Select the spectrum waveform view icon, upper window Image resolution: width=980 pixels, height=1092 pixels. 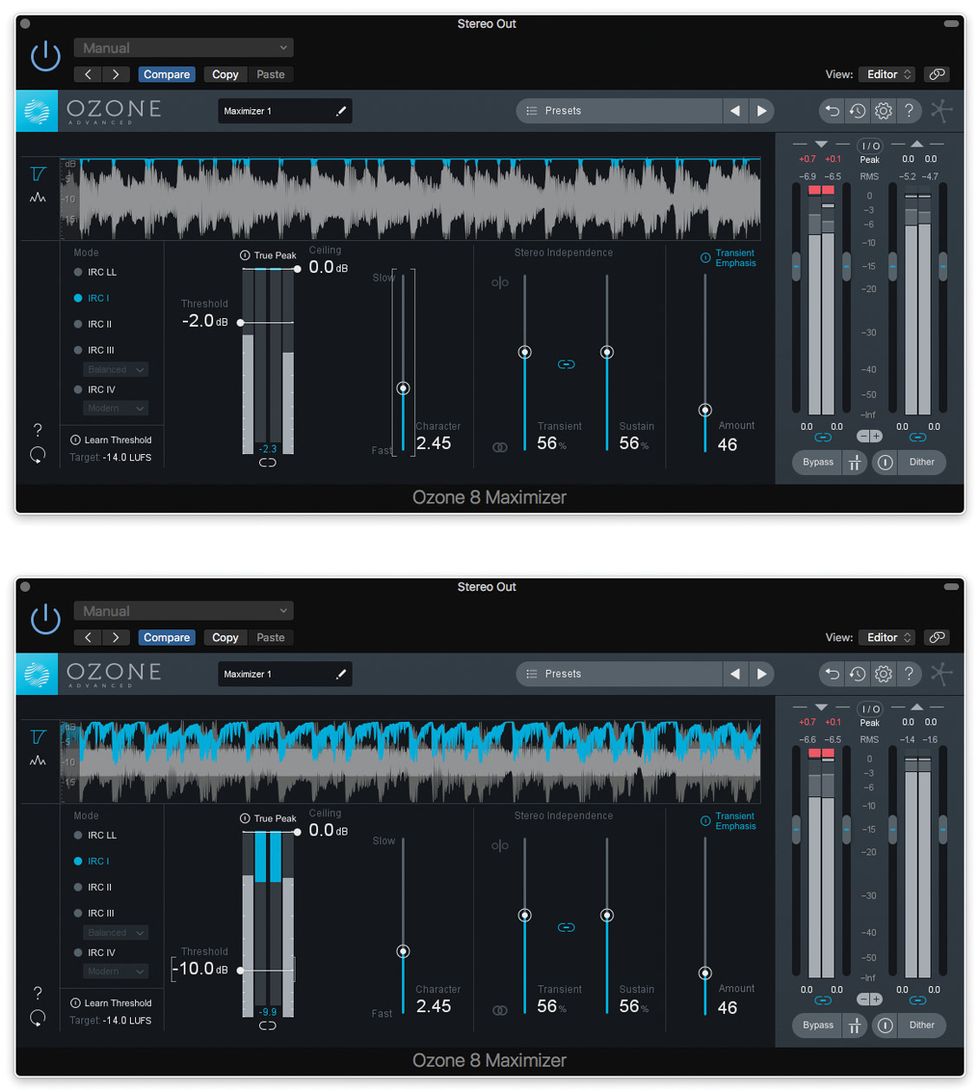click(38, 198)
